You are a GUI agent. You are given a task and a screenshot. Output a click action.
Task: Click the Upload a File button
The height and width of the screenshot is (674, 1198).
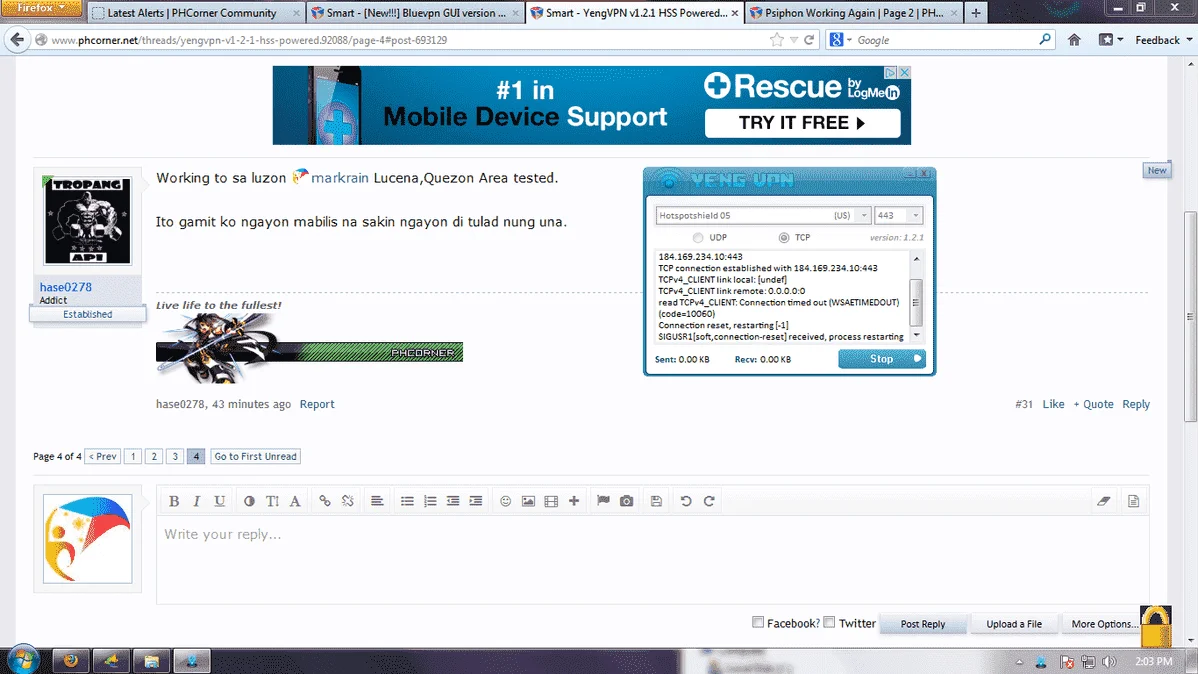[1014, 624]
